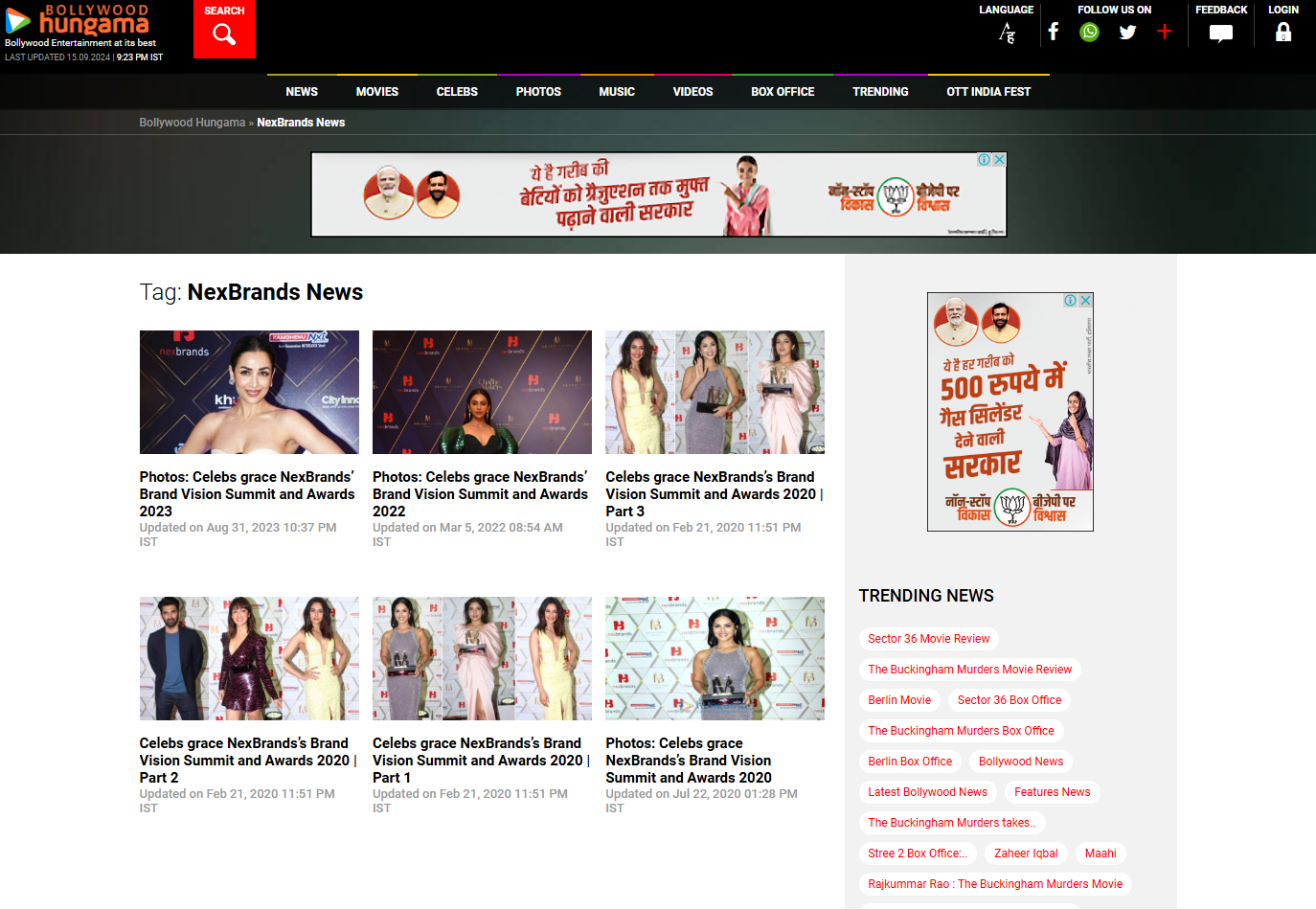
Task: Open the 2023 Brand Vision Summit photos thumbnail
Action: pos(249,393)
